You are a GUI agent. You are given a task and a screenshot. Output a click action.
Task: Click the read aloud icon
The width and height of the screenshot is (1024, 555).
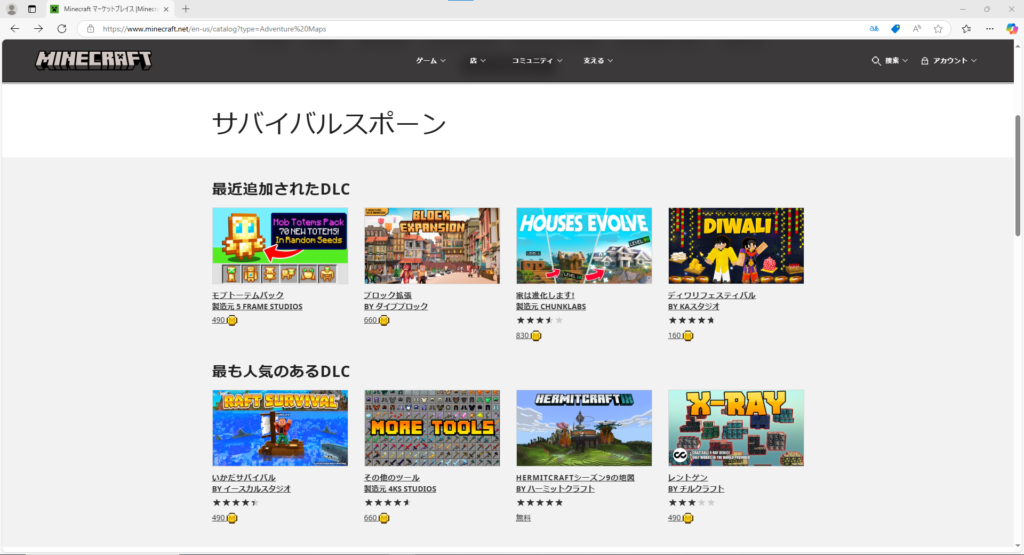click(x=917, y=28)
